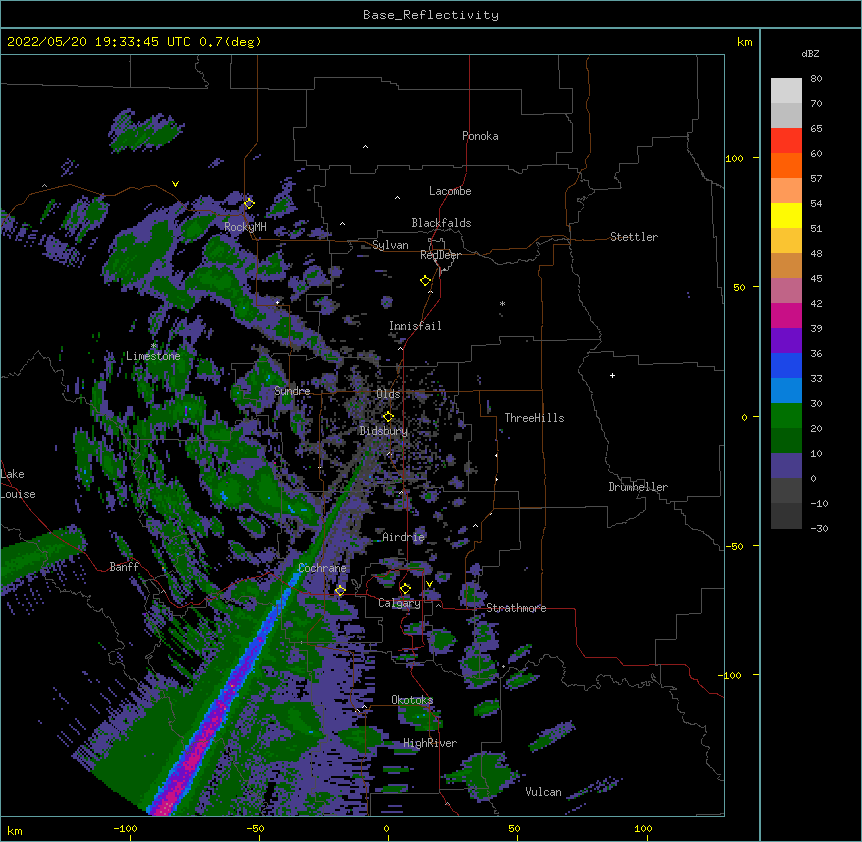
Task: Click the Limestone label
Action: pos(153,356)
